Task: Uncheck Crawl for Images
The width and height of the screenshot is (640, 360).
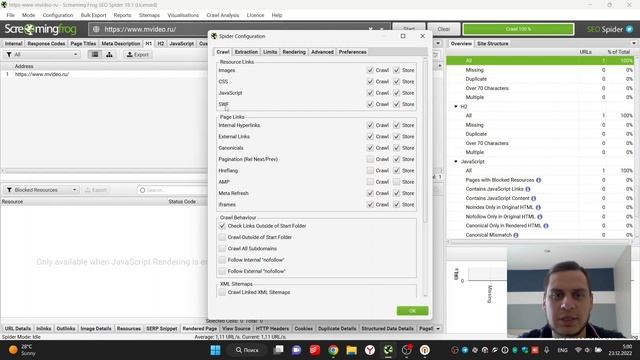Action: coord(370,70)
